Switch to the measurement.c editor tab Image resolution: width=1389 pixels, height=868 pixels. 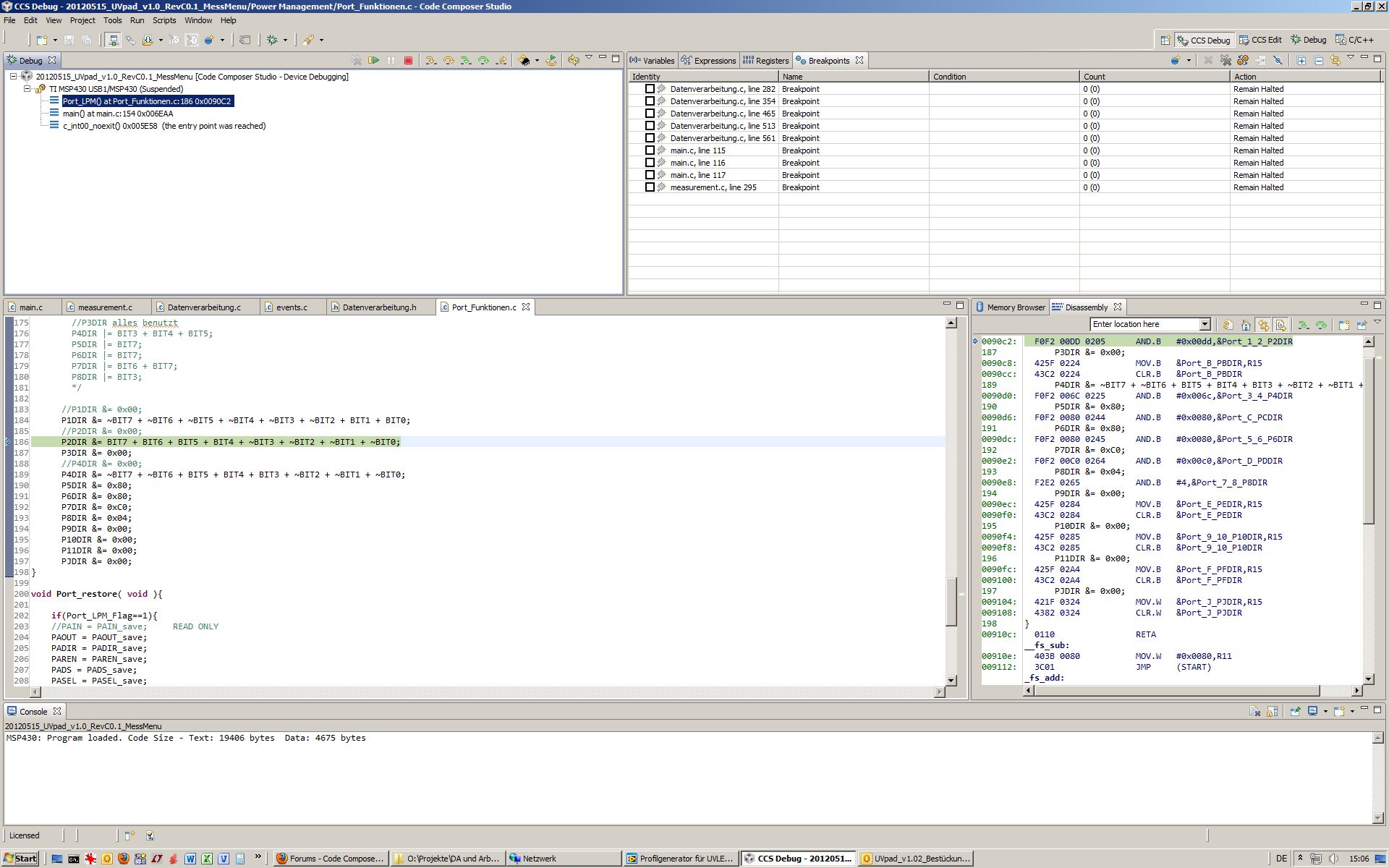click(x=105, y=307)
